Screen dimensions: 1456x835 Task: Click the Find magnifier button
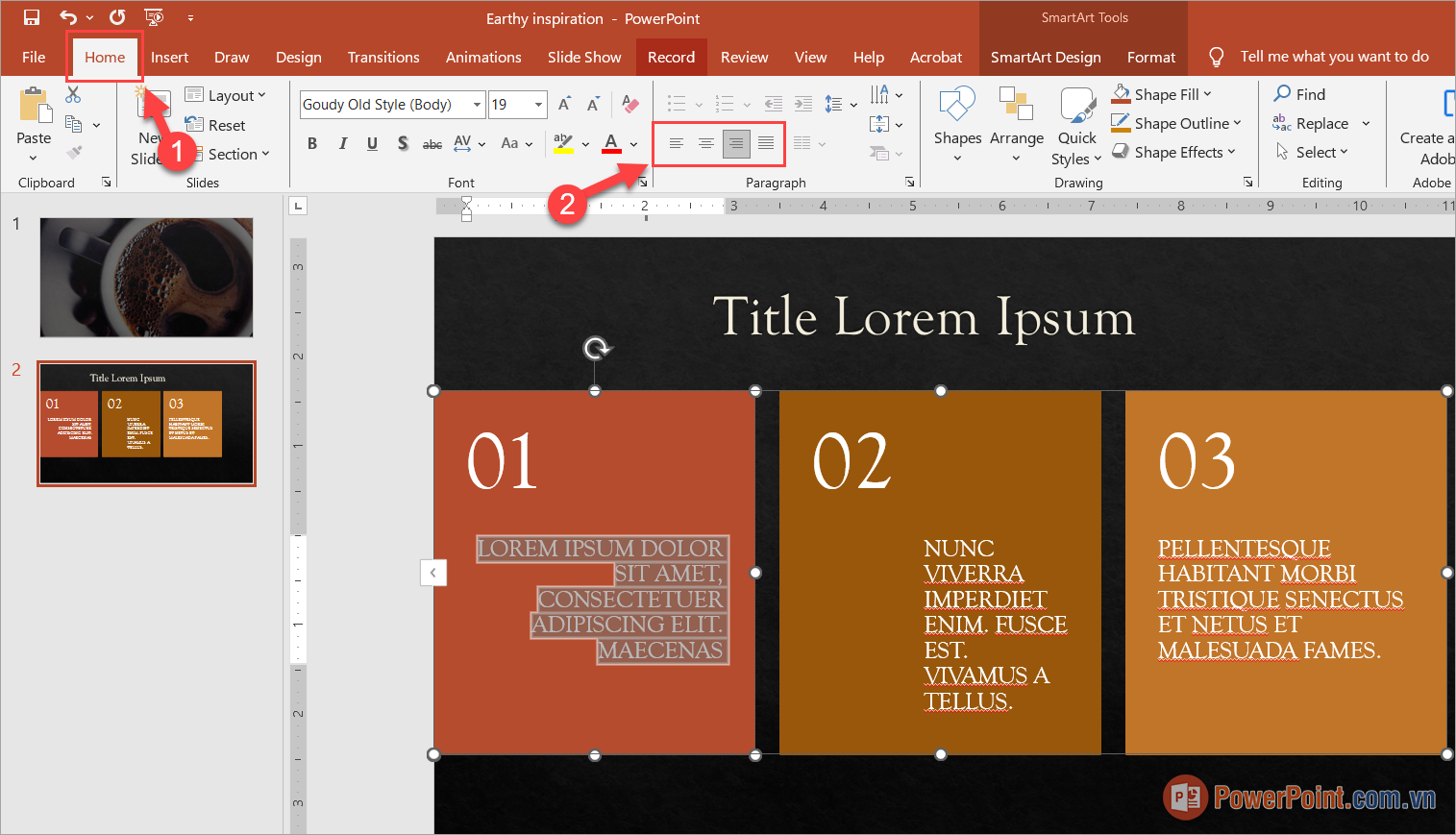(1299, 94)
